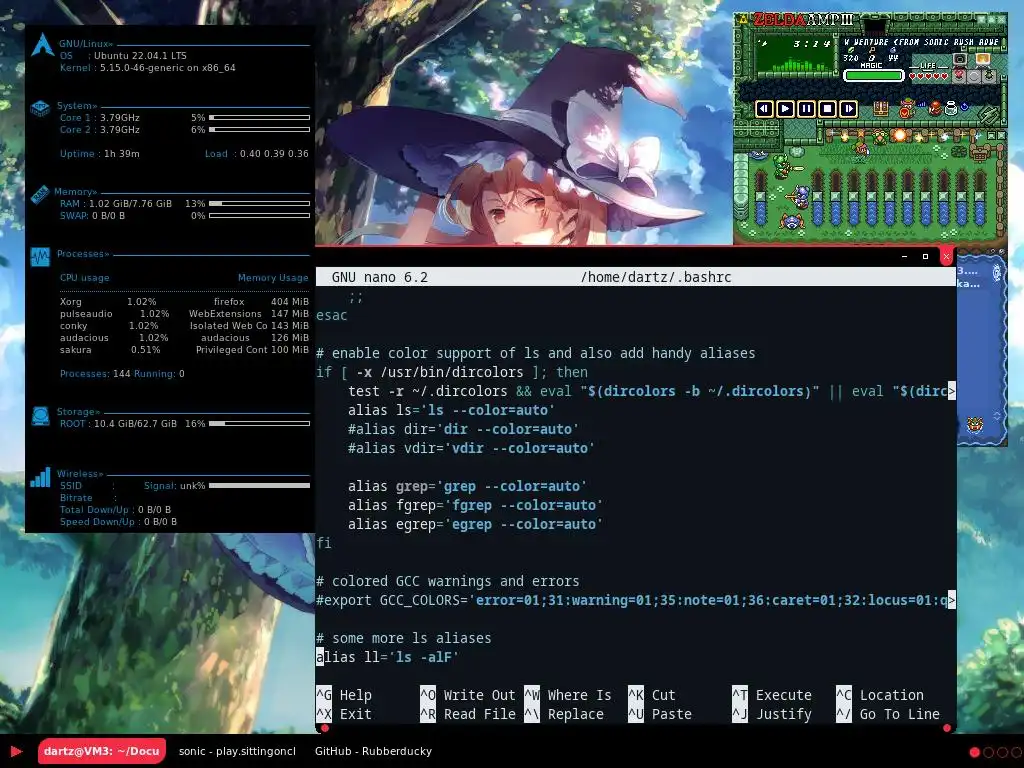Screen dimensions: 1024x768
Task: Click ^K Cut in nano
Action: [x=652, y=695]
